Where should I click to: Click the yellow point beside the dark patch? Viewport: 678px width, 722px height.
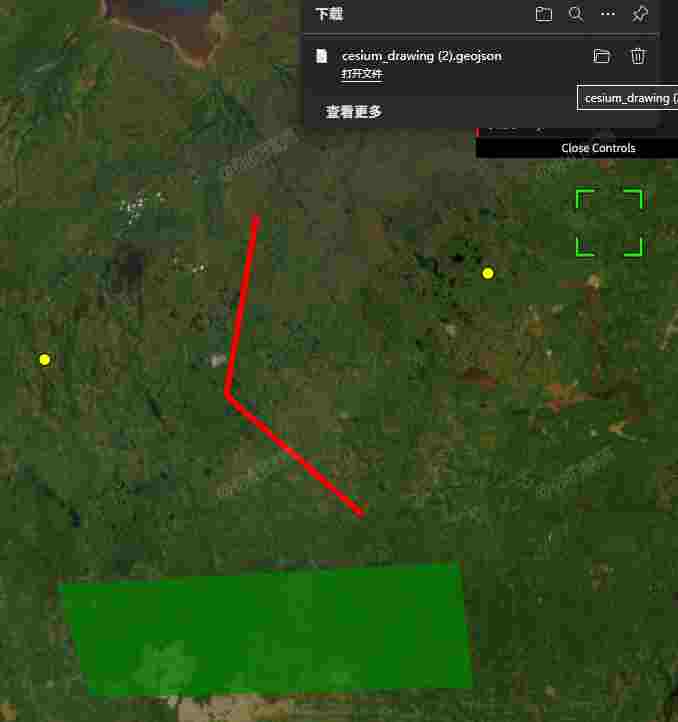45,359
